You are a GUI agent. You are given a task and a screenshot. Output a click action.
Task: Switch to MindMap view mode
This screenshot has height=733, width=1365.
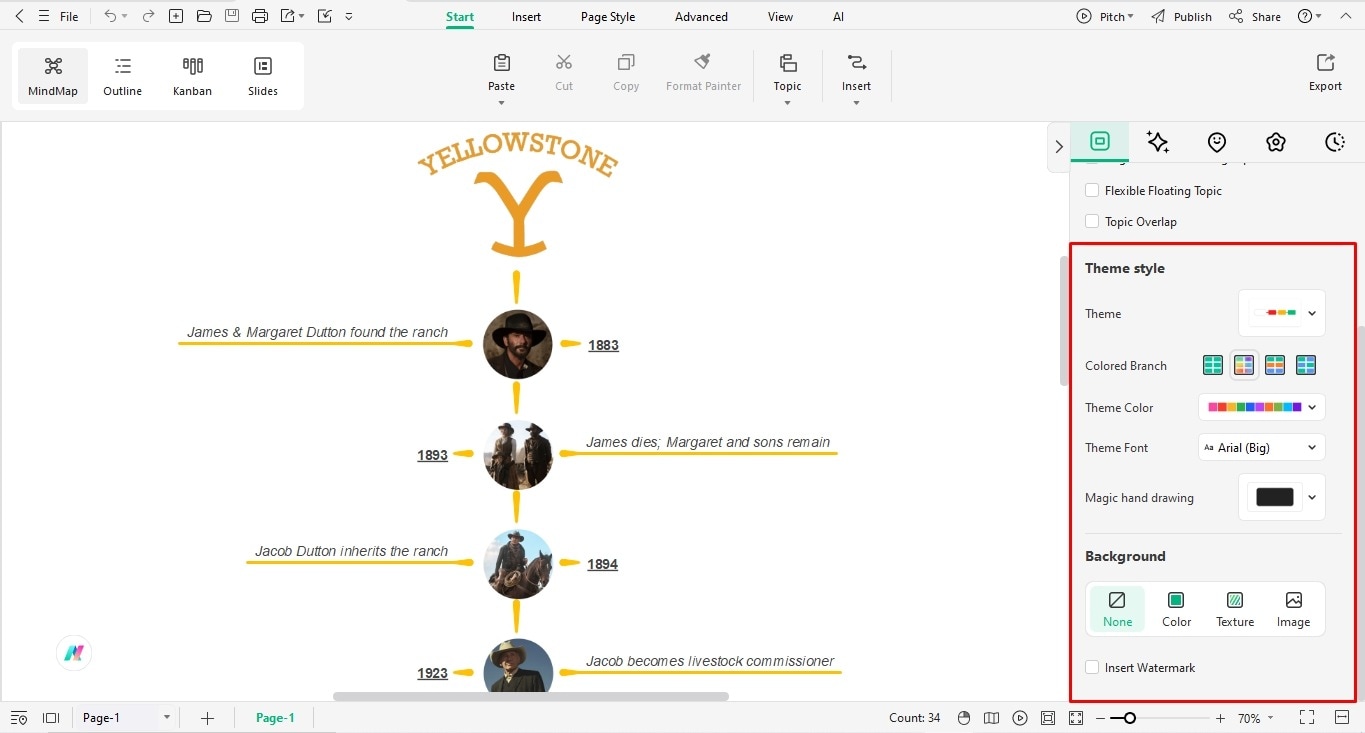(x=53, y=76)
